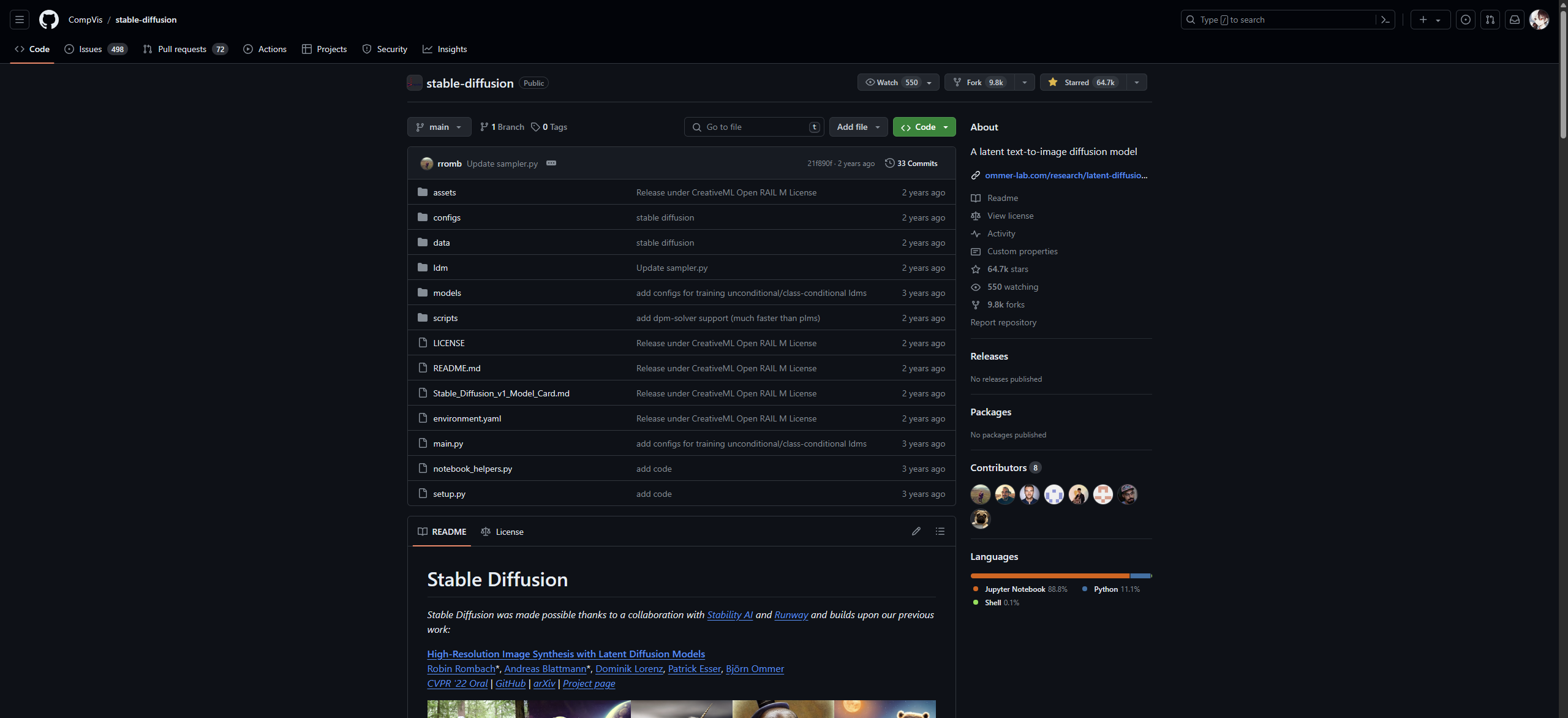
Task: Open the LICENSE file
Action: point(448,343)
